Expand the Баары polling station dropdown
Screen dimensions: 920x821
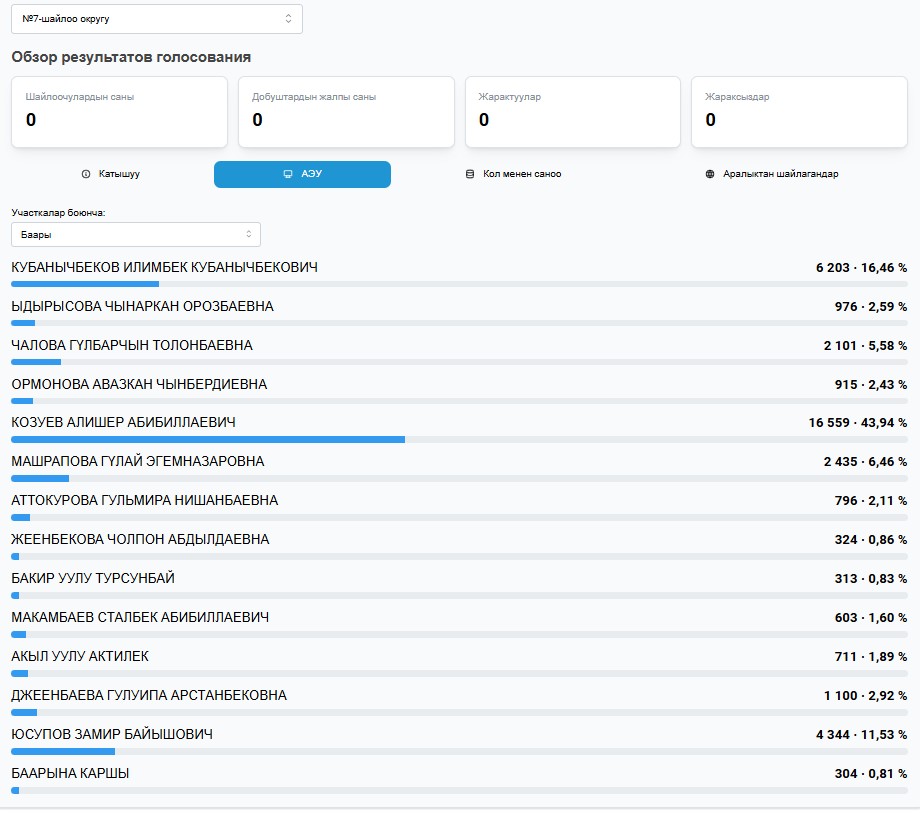pos(135,234)
